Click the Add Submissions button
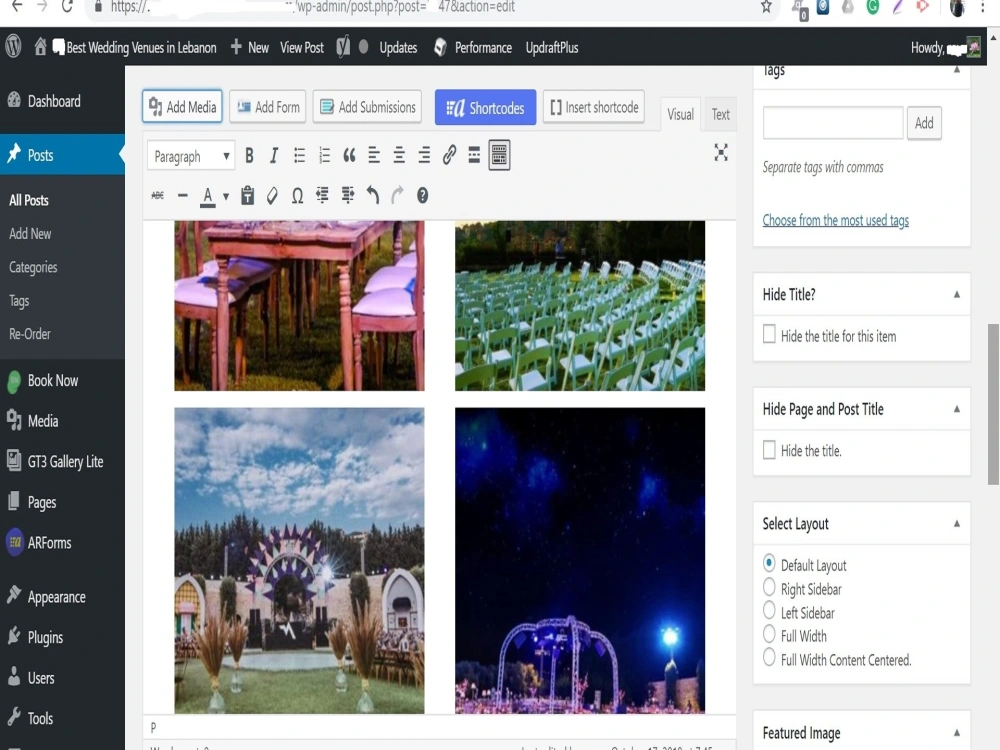 click(367, 107)
